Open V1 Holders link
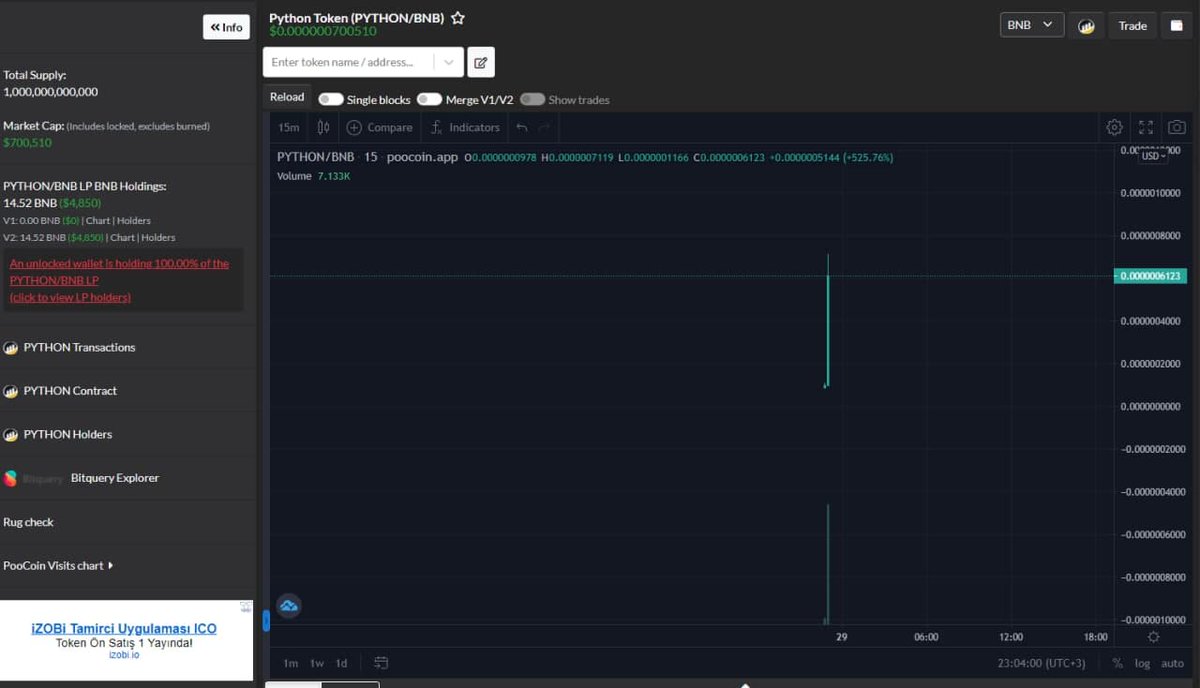Screen dimensions: 1200x688 pos(134,220)
